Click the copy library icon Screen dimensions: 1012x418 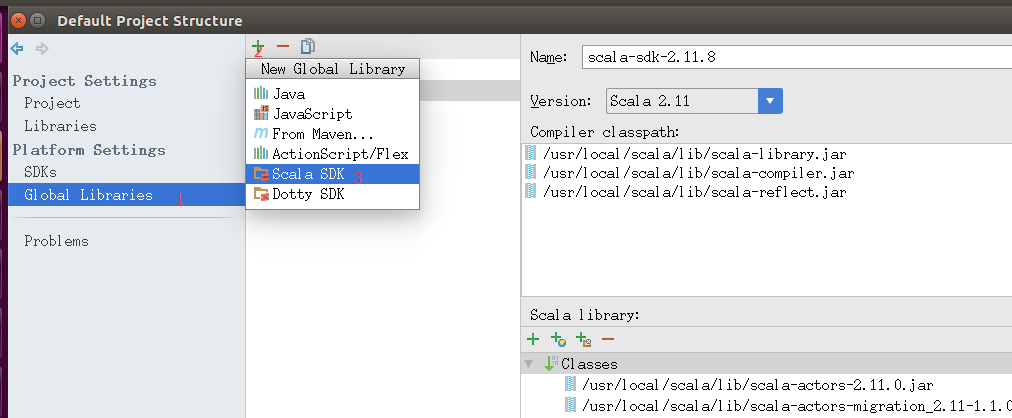[308, 46]
